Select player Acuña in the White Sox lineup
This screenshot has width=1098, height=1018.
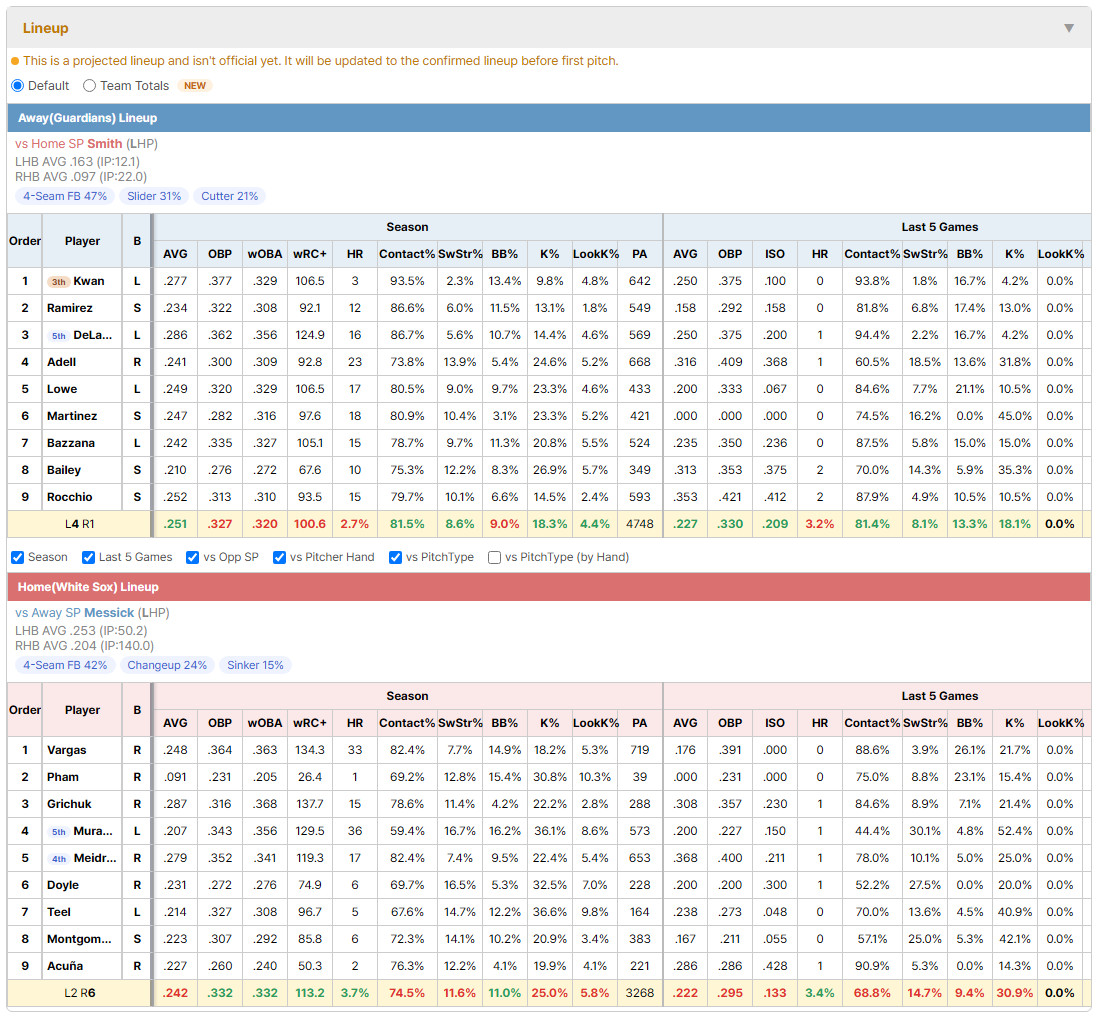[x=65, y=966]
